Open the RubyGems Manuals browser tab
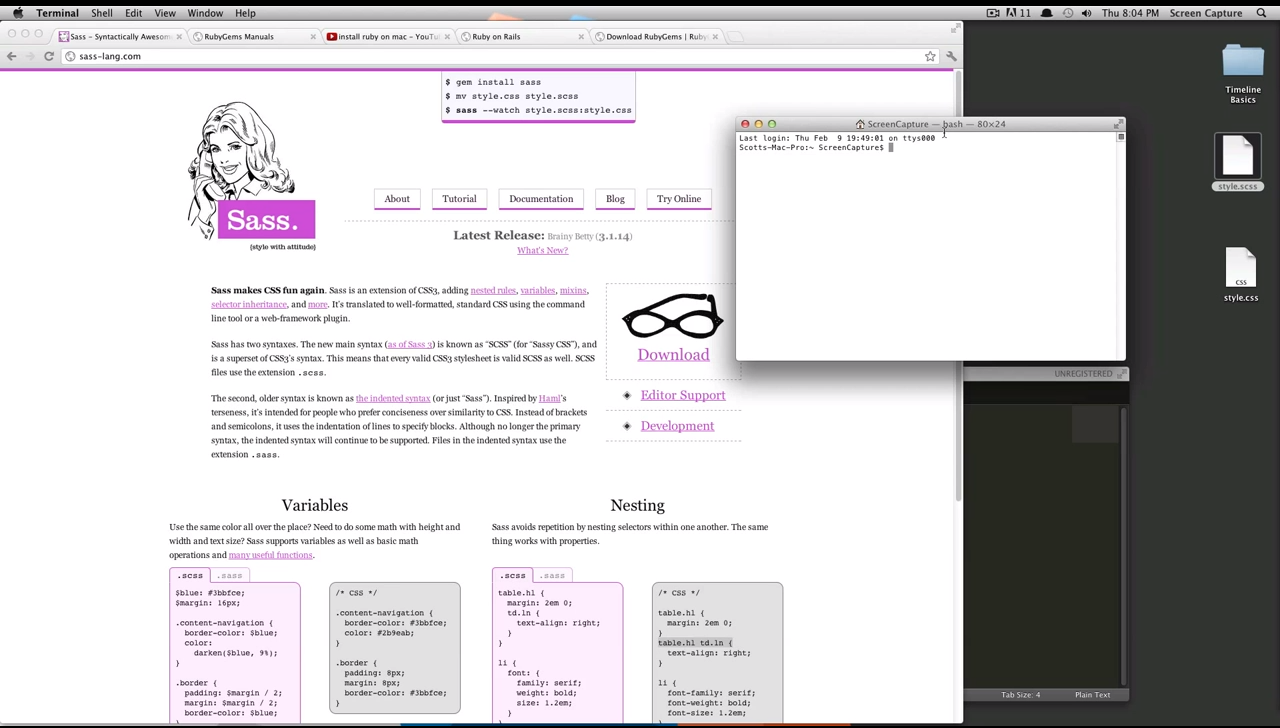Viewport: 1280px width, 728px height. point(239,36)
